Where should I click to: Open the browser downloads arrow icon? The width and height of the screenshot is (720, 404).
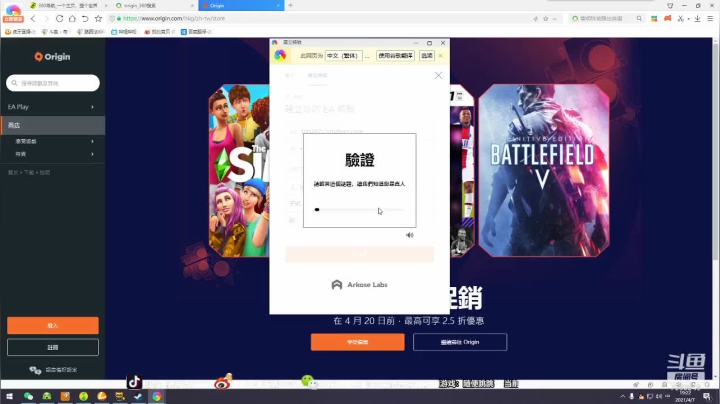[698, 18]
